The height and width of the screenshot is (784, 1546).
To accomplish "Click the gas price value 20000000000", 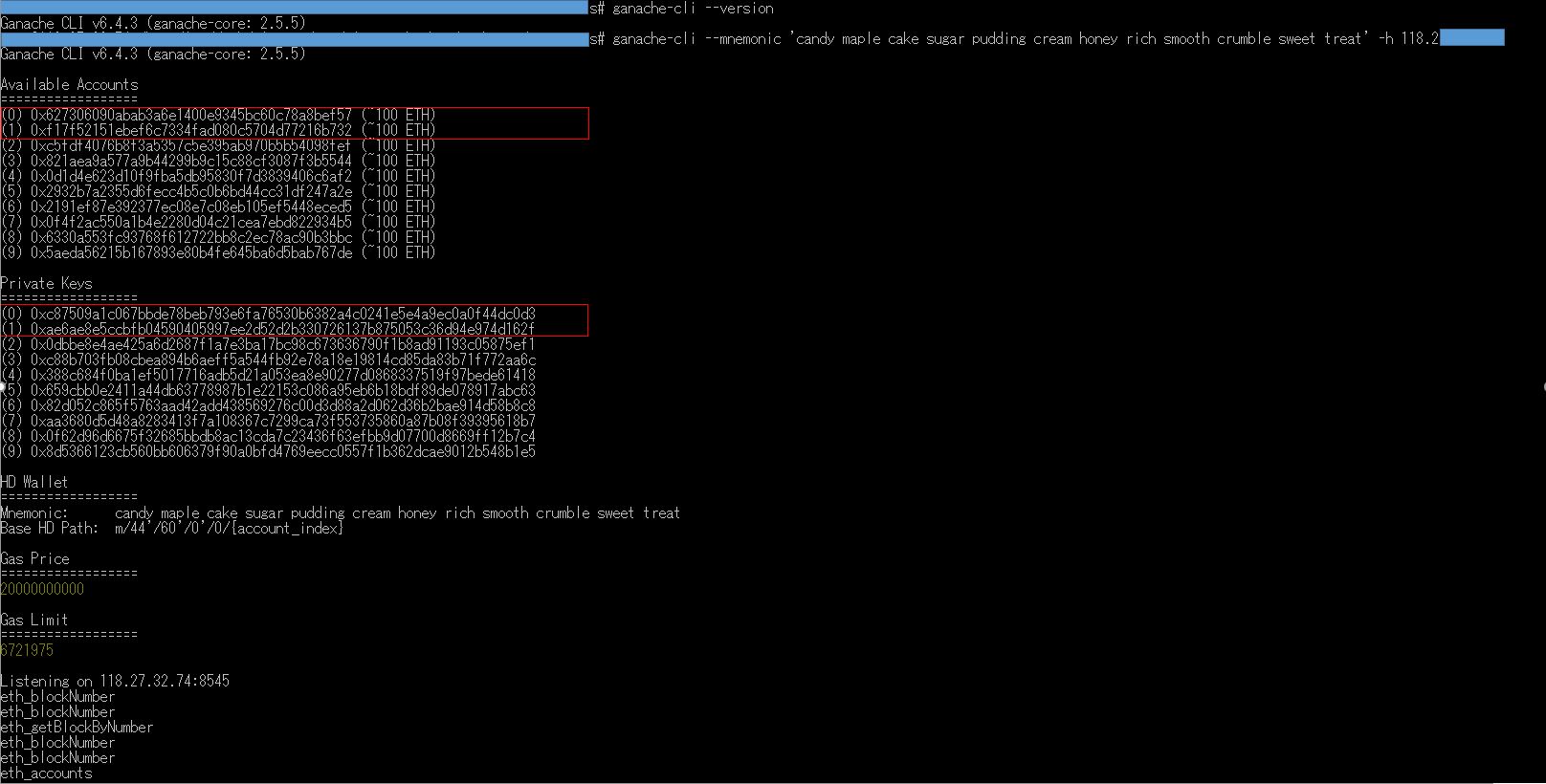I will pos(42,590).
